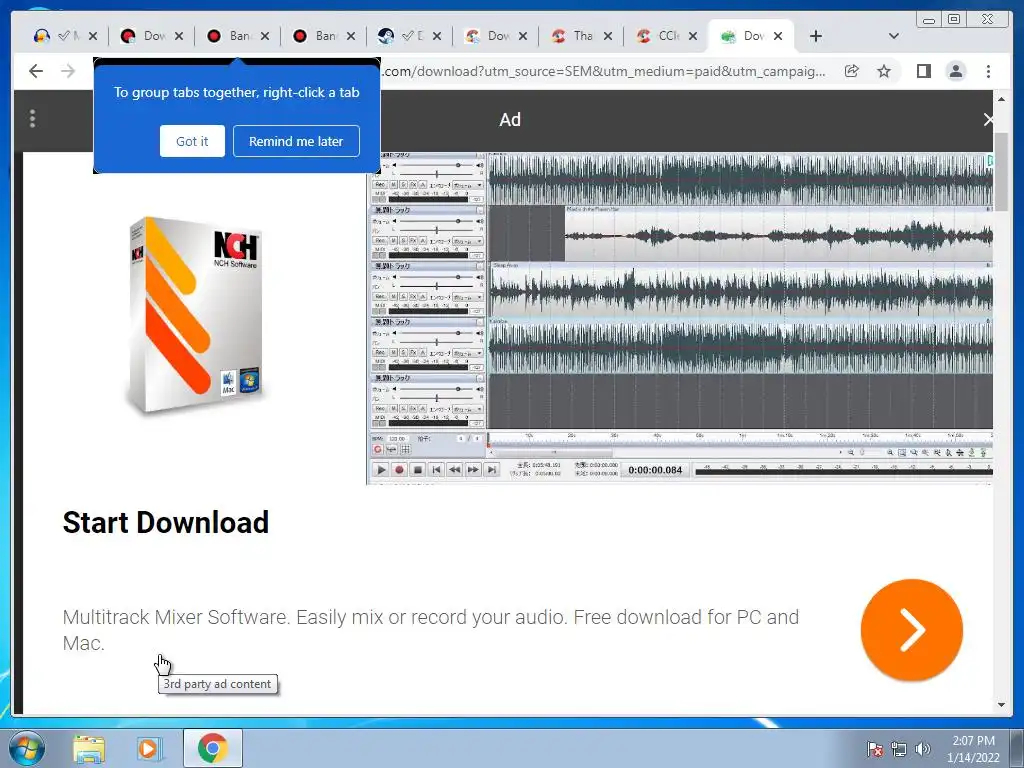Click the vertical scrollbar thumb
Viewport: 1024px width, 768px height.
coord(1001,171)
